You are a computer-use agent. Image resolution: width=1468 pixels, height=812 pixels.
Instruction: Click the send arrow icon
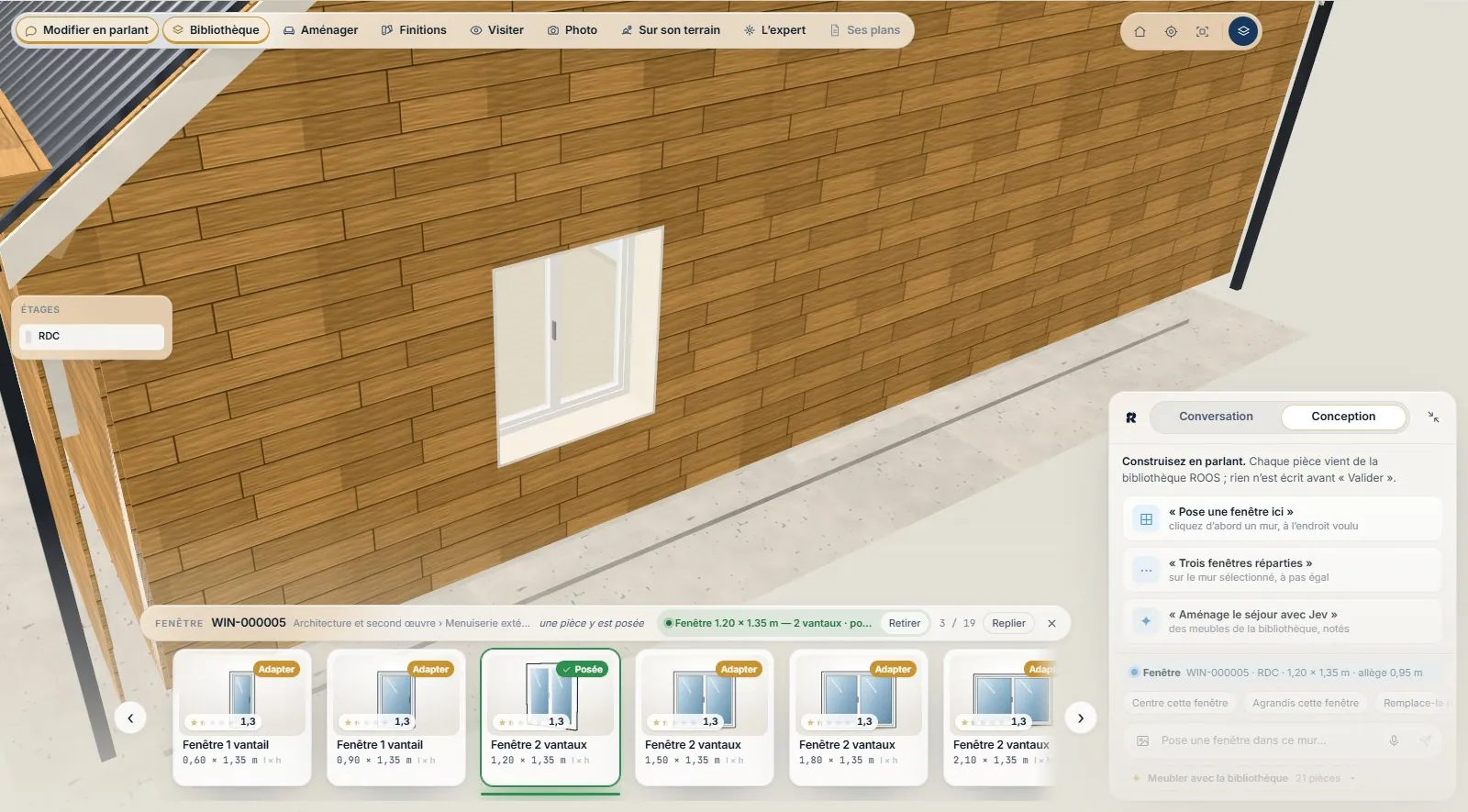[1425, 740]
